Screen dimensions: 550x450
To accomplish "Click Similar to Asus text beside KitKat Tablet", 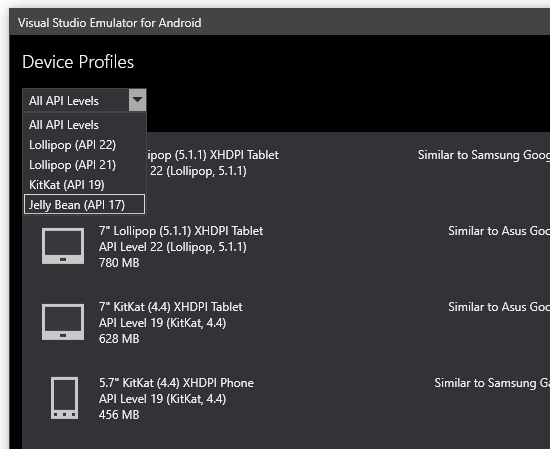I will 499,307.
